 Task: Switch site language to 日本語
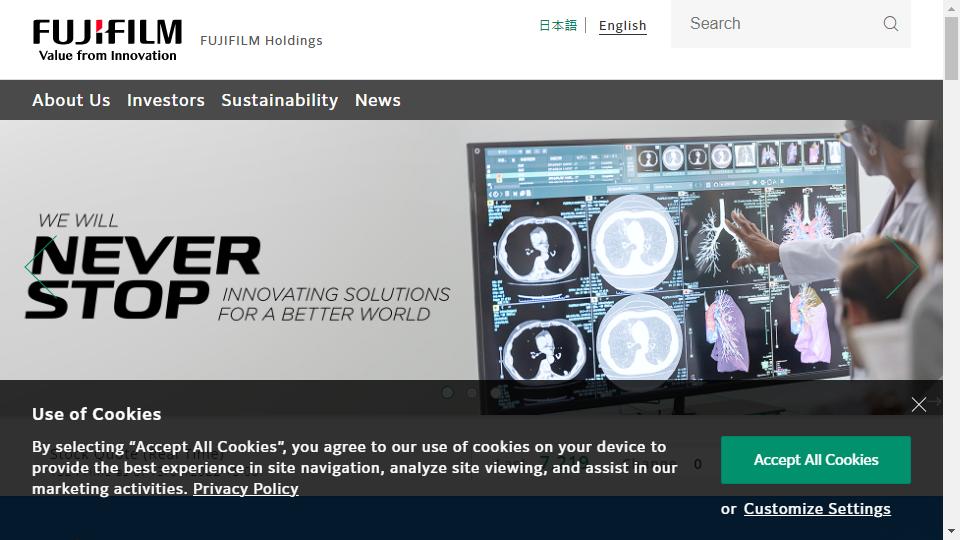click(558, 25)
